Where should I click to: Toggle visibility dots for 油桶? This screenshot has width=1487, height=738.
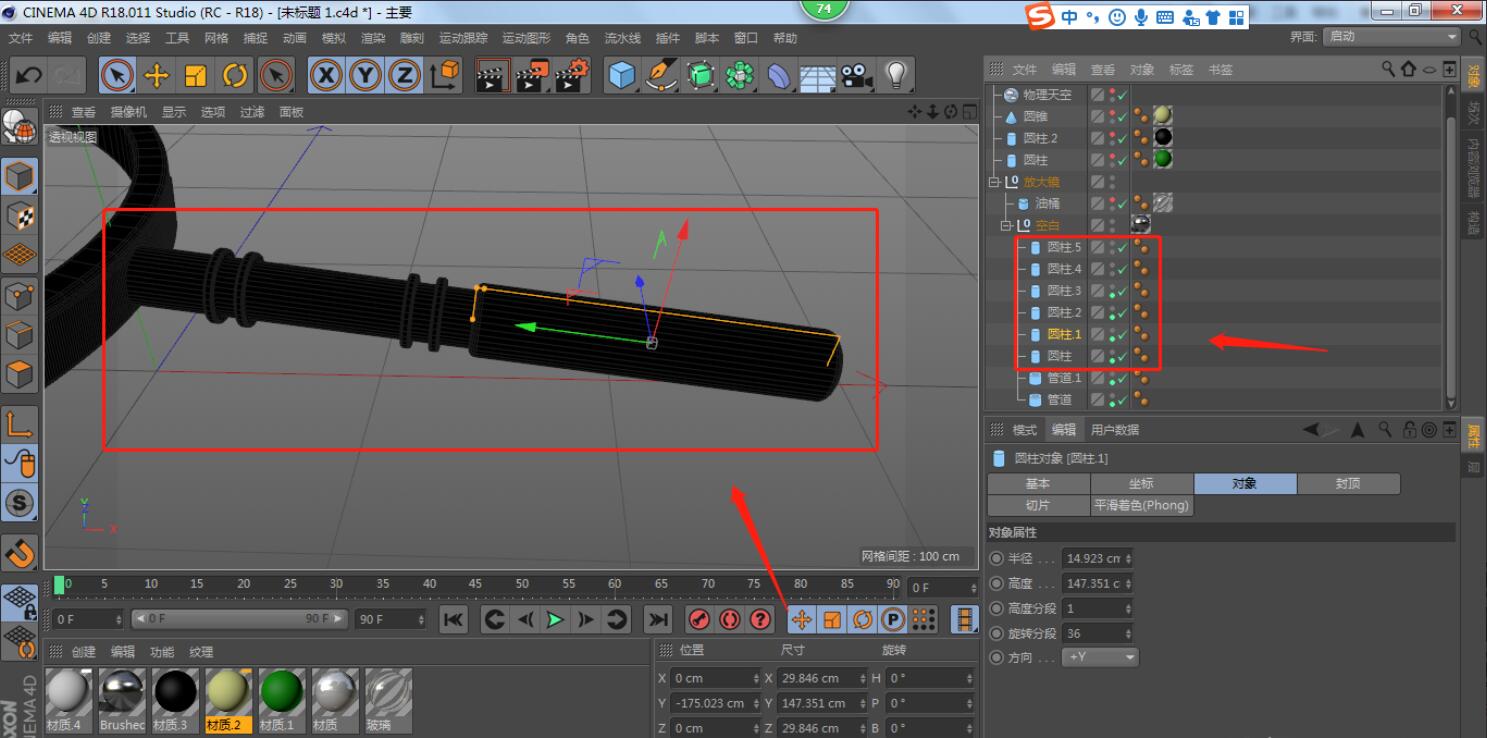tap(1113, 204)
